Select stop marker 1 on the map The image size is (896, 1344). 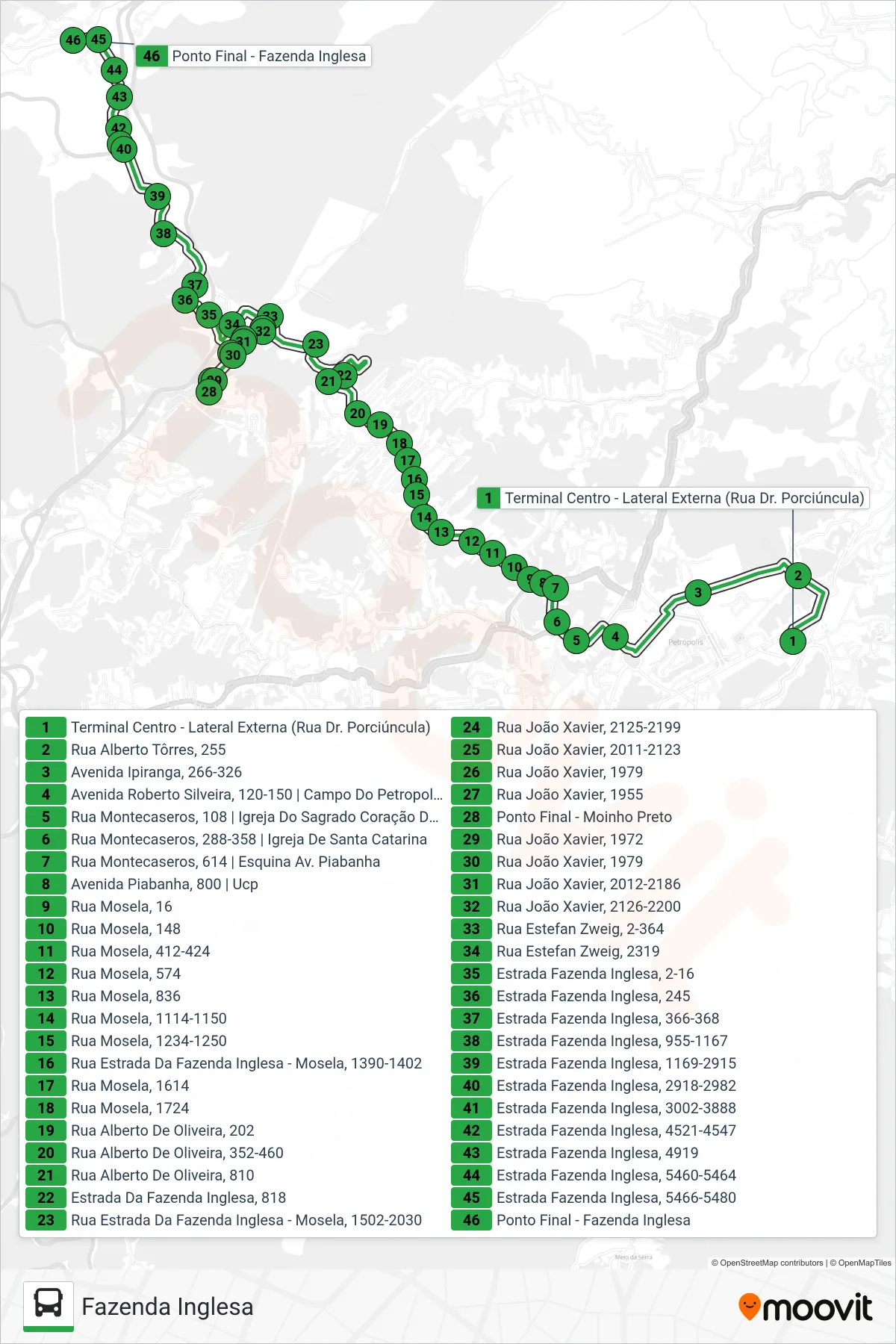793,641
